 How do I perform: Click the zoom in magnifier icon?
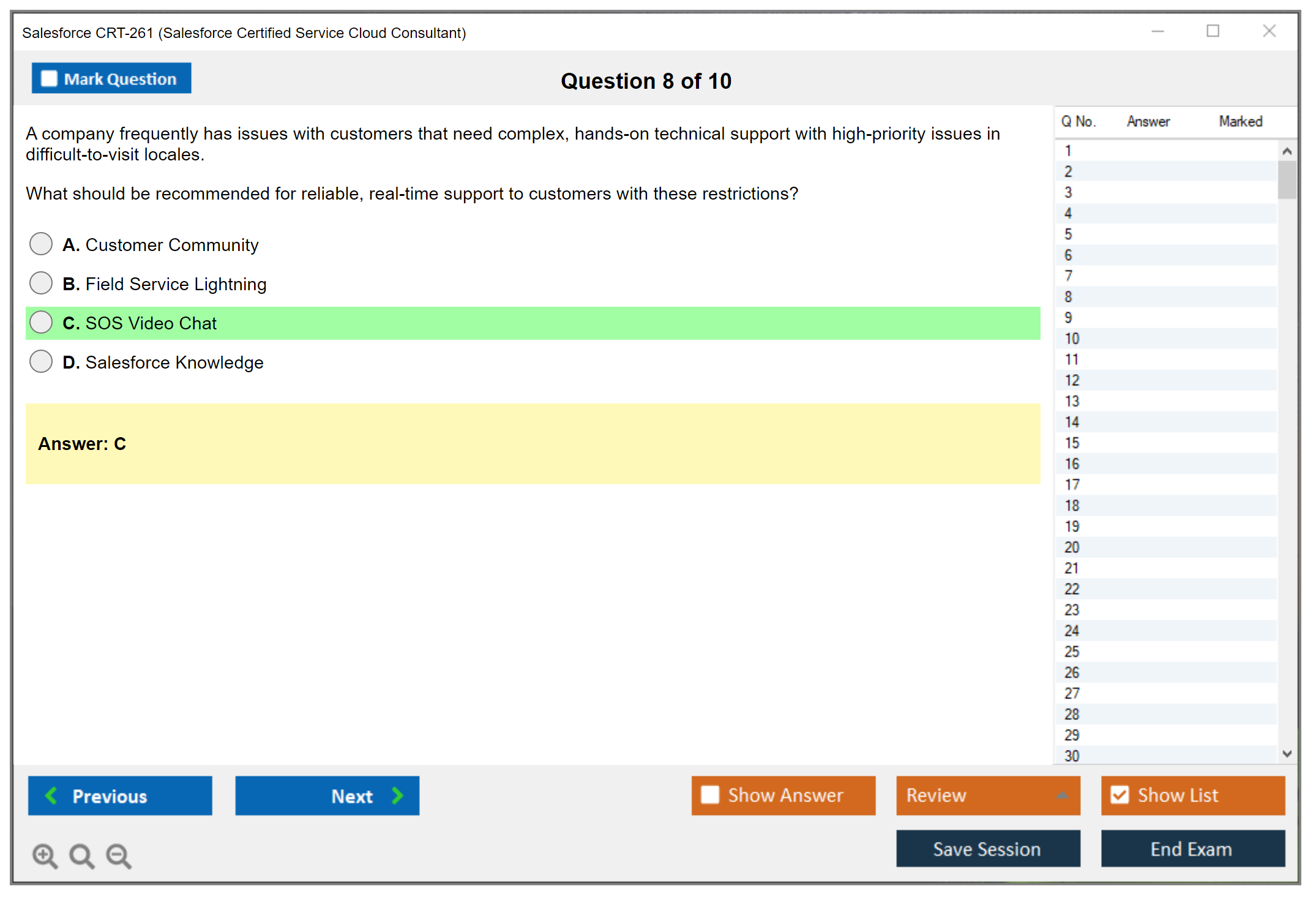45,855
